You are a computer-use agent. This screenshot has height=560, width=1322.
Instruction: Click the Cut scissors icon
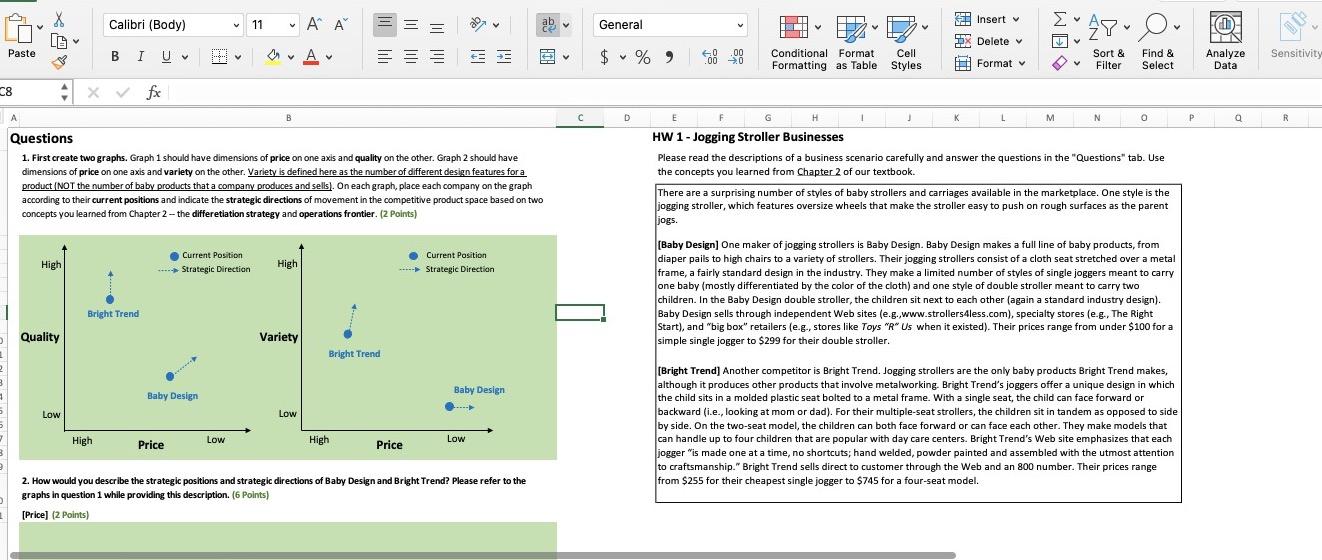pyautogui.click(x=60, y=19)
